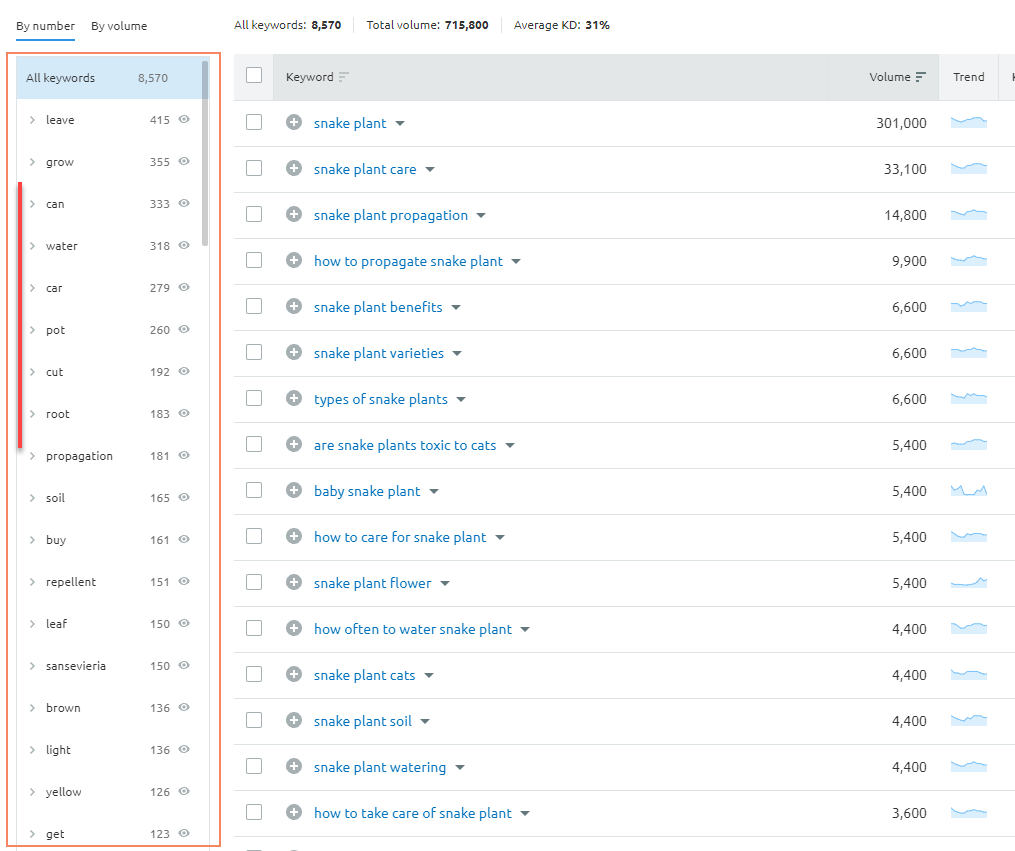Open dropdown arrow next to 'snake plant'
This screenshot has height=851, width=1015.
(400, 124)
